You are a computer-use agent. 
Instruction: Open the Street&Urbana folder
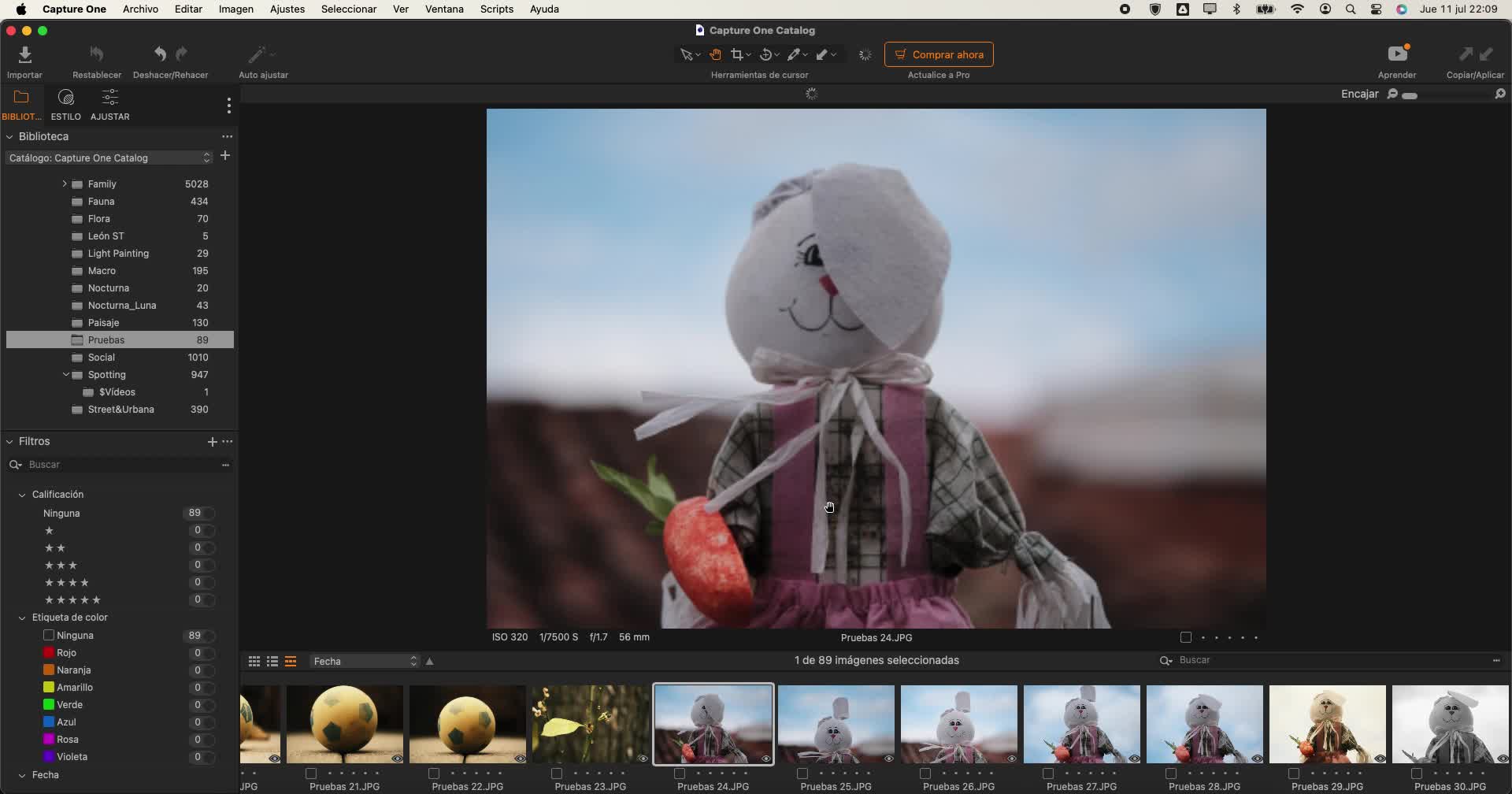tap(120, 410)
